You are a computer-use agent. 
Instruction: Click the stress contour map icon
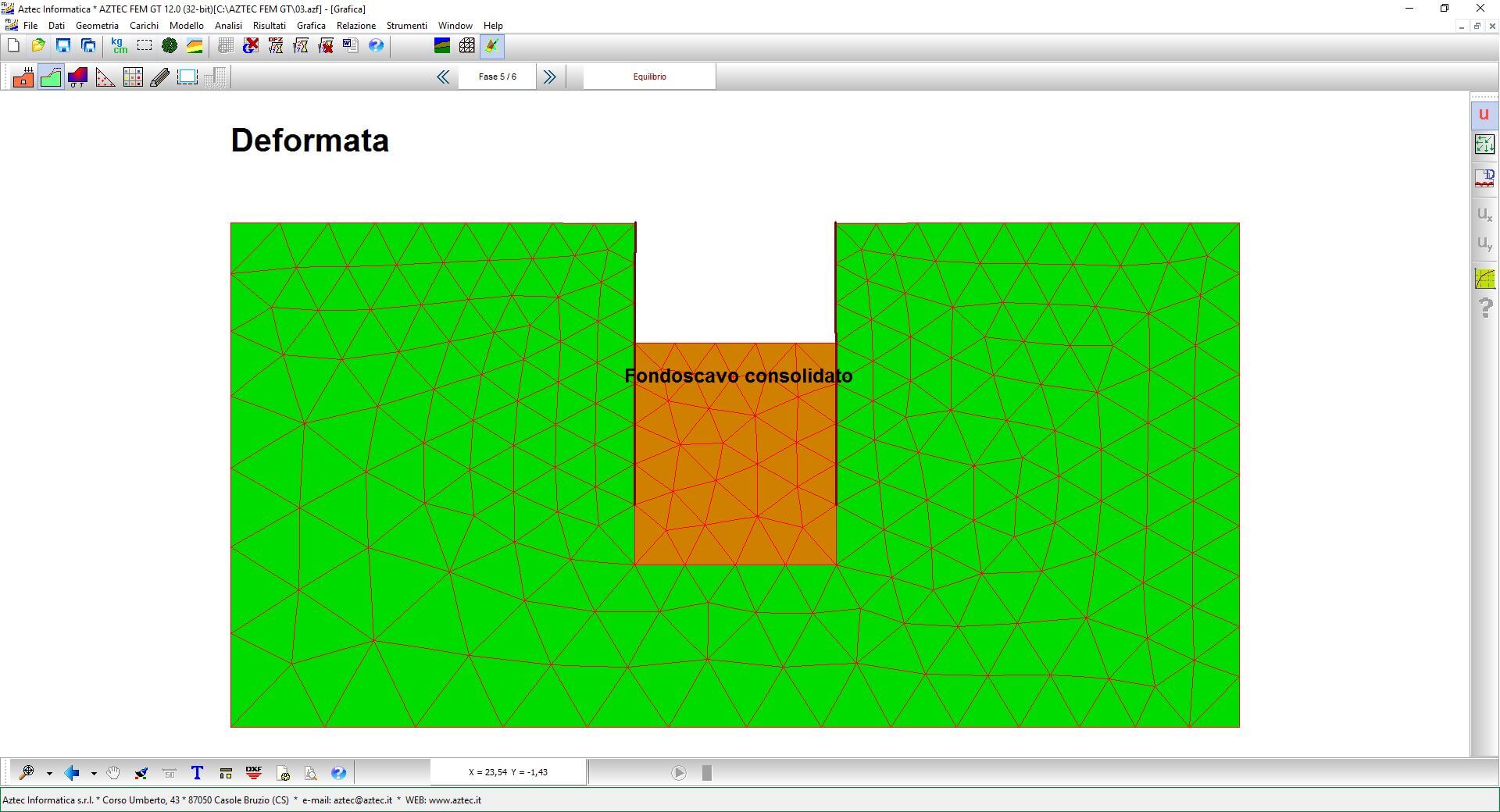coord(77,77)
